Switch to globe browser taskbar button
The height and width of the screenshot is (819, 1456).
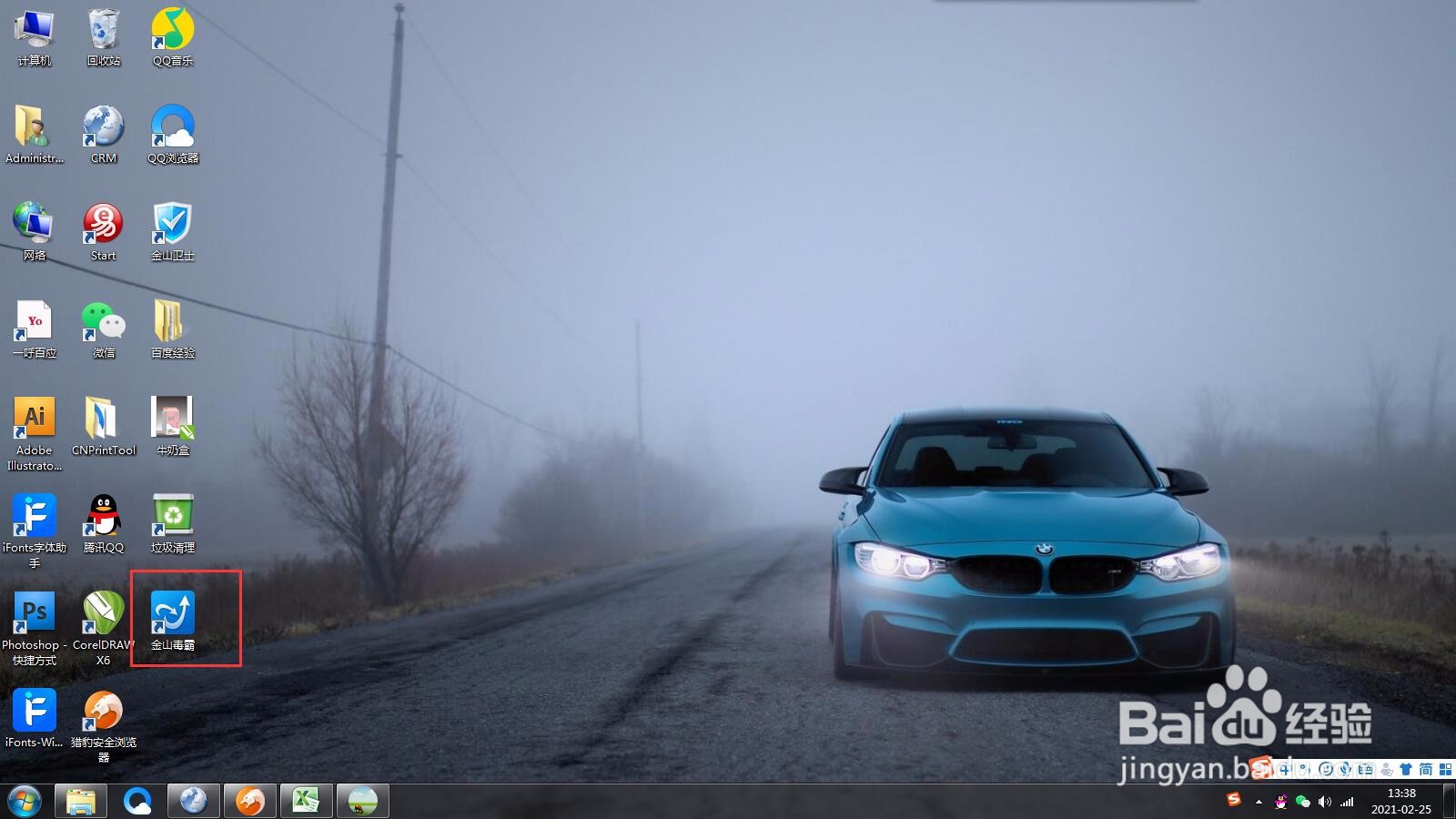193,802
